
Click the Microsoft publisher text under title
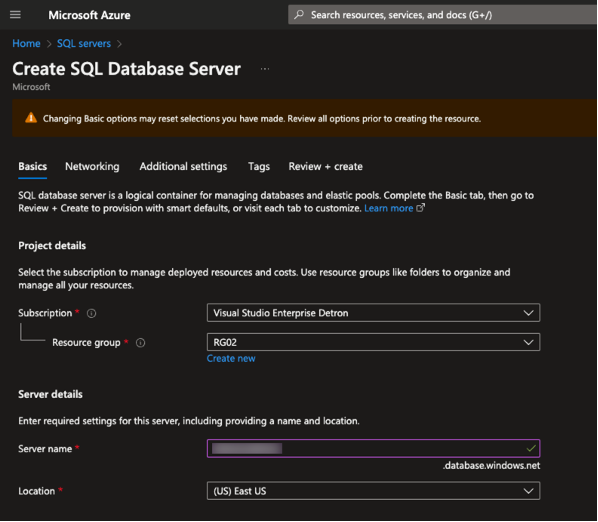pyautogui.click(x=31, y=87)
